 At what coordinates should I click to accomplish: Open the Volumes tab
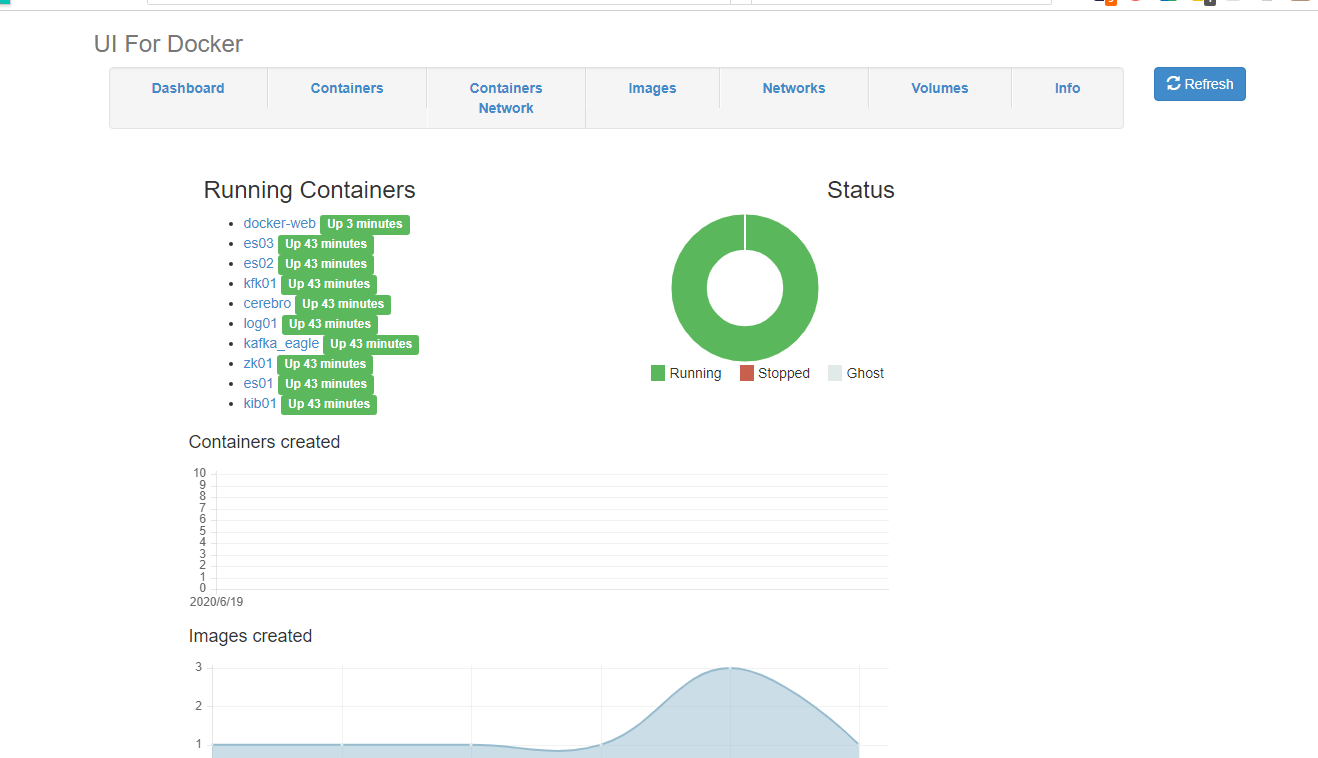[x=940, y=88]
